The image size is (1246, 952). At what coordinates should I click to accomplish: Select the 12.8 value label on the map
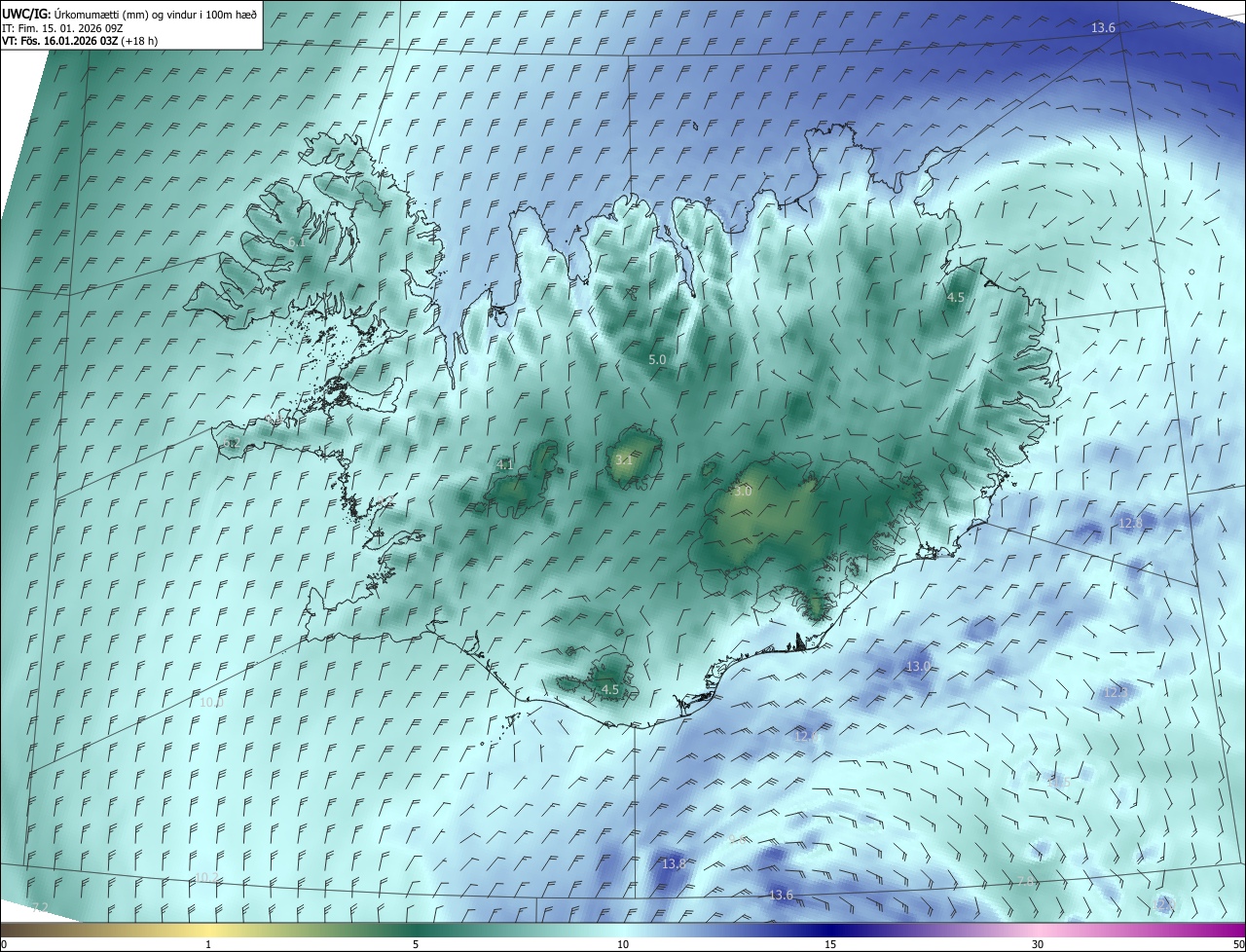(x=1131, y=524)
